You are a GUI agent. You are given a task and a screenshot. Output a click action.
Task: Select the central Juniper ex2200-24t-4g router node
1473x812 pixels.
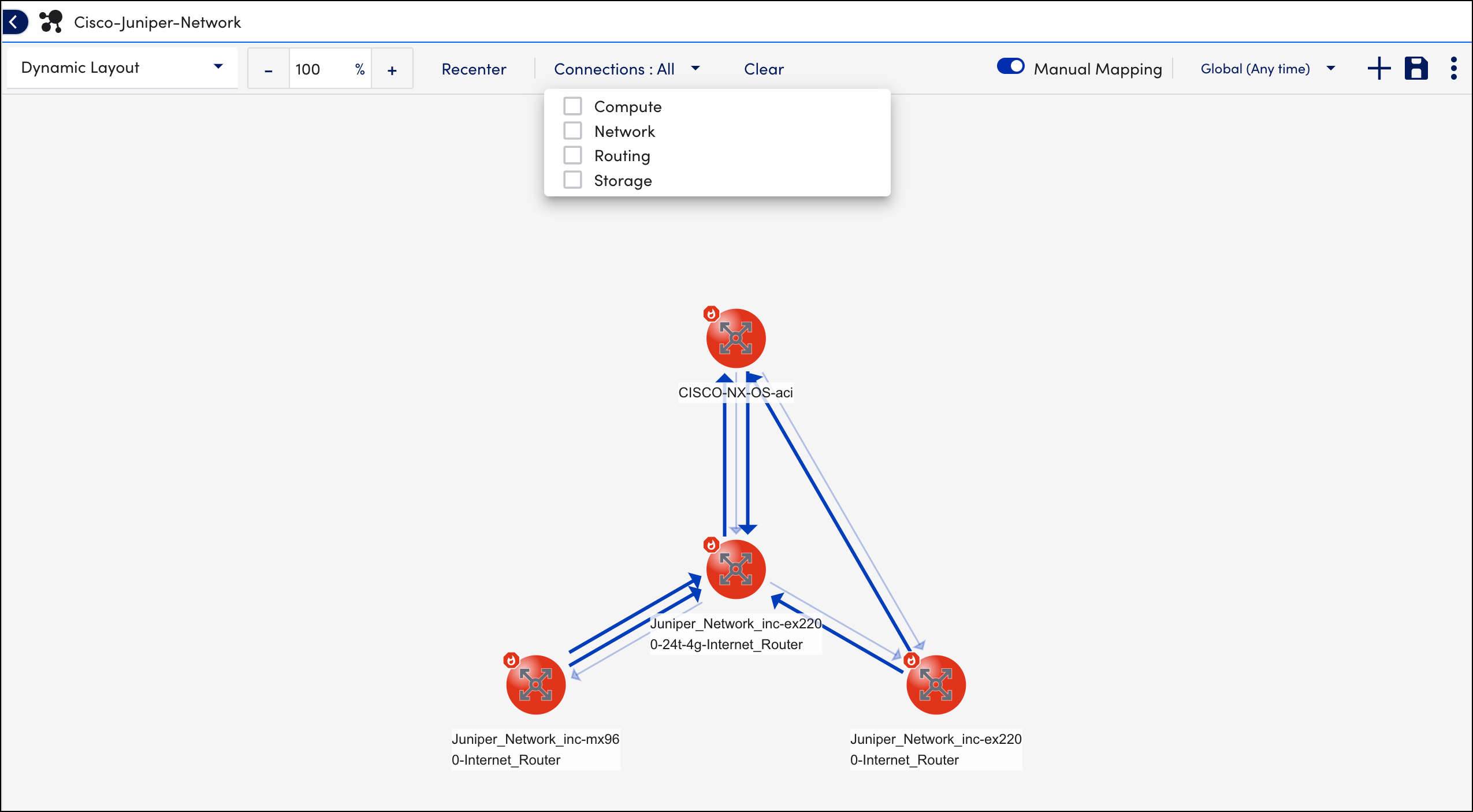[735, 569]
